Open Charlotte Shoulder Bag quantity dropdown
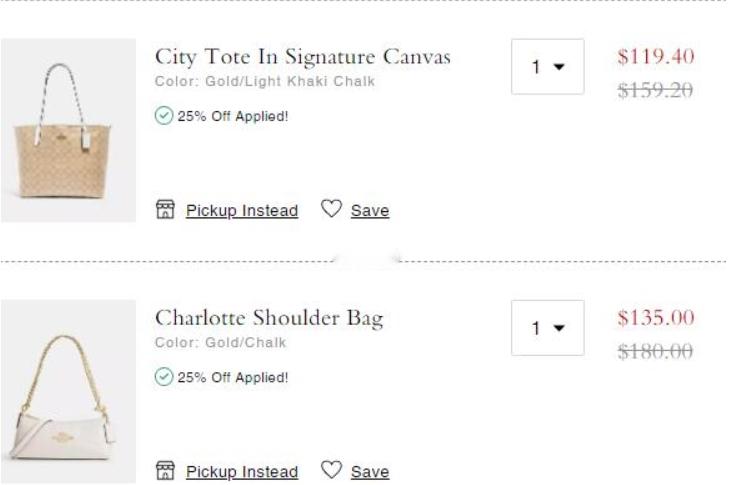This screenshot has width=731, height=485. pos(547,328)
